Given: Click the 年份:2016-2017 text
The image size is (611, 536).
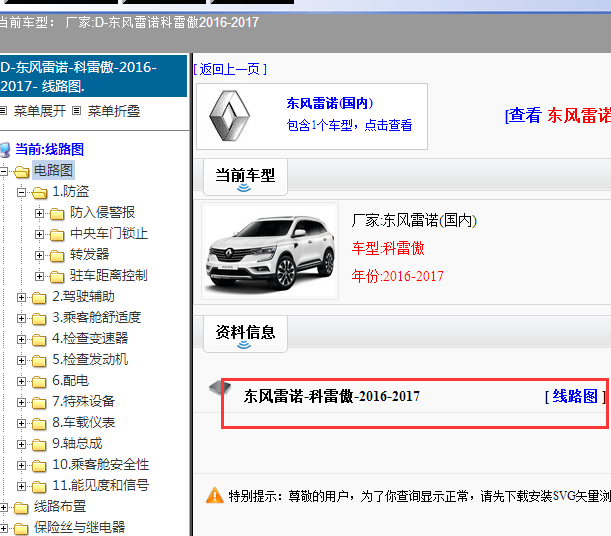Looking at the screenshot, I should pos(397,277).
